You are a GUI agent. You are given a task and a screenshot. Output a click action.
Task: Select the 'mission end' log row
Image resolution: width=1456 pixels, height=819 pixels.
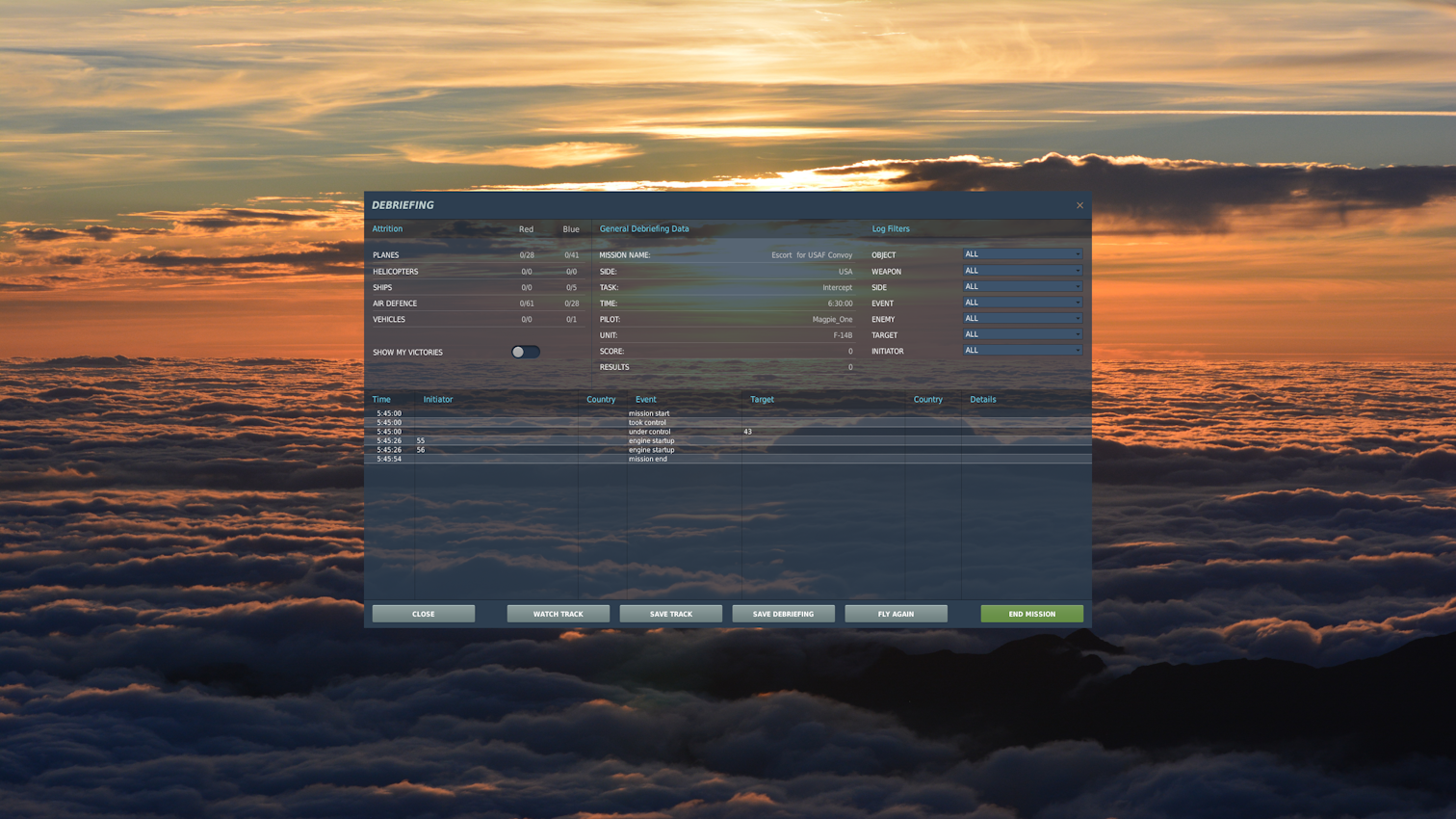(728, 459)
